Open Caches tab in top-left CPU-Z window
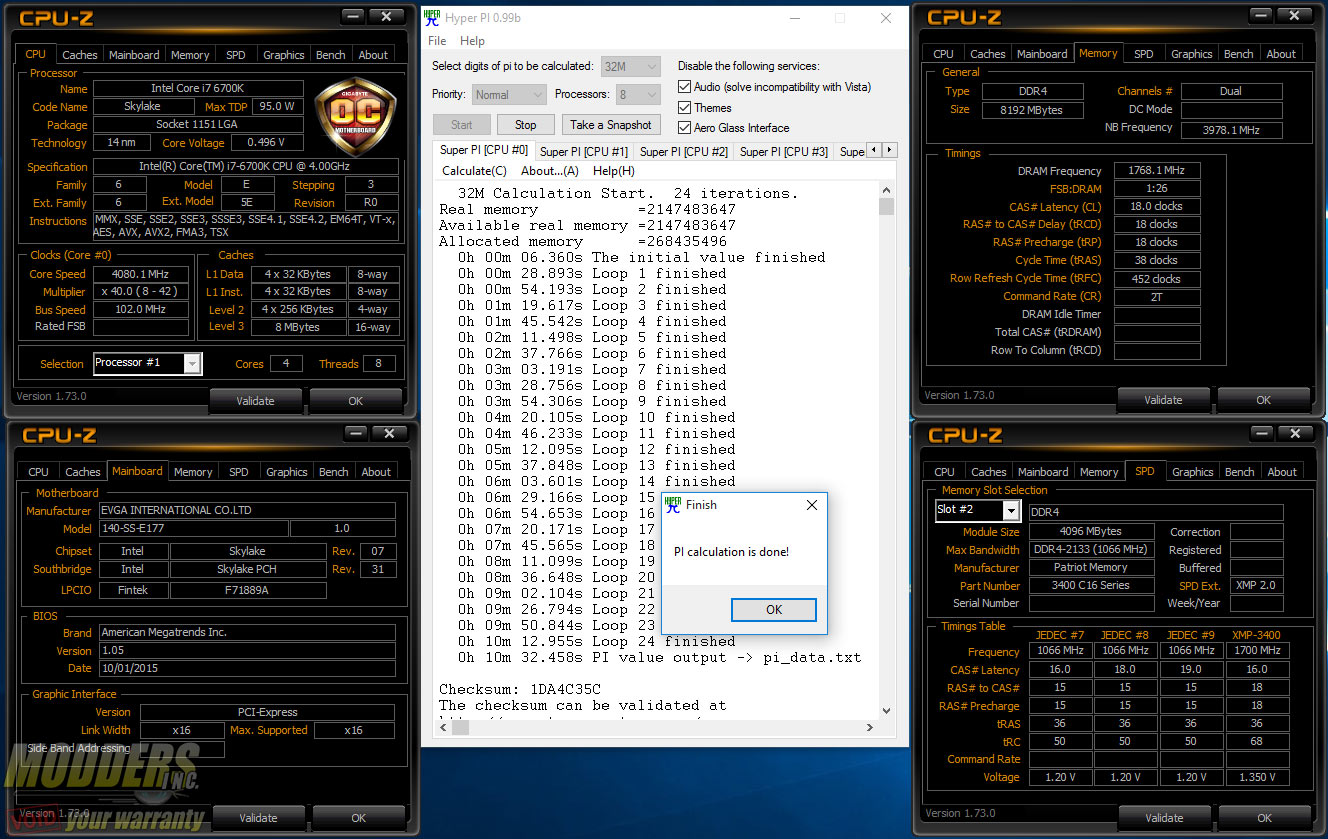The image size is (1328, 839). click(80, 55)
